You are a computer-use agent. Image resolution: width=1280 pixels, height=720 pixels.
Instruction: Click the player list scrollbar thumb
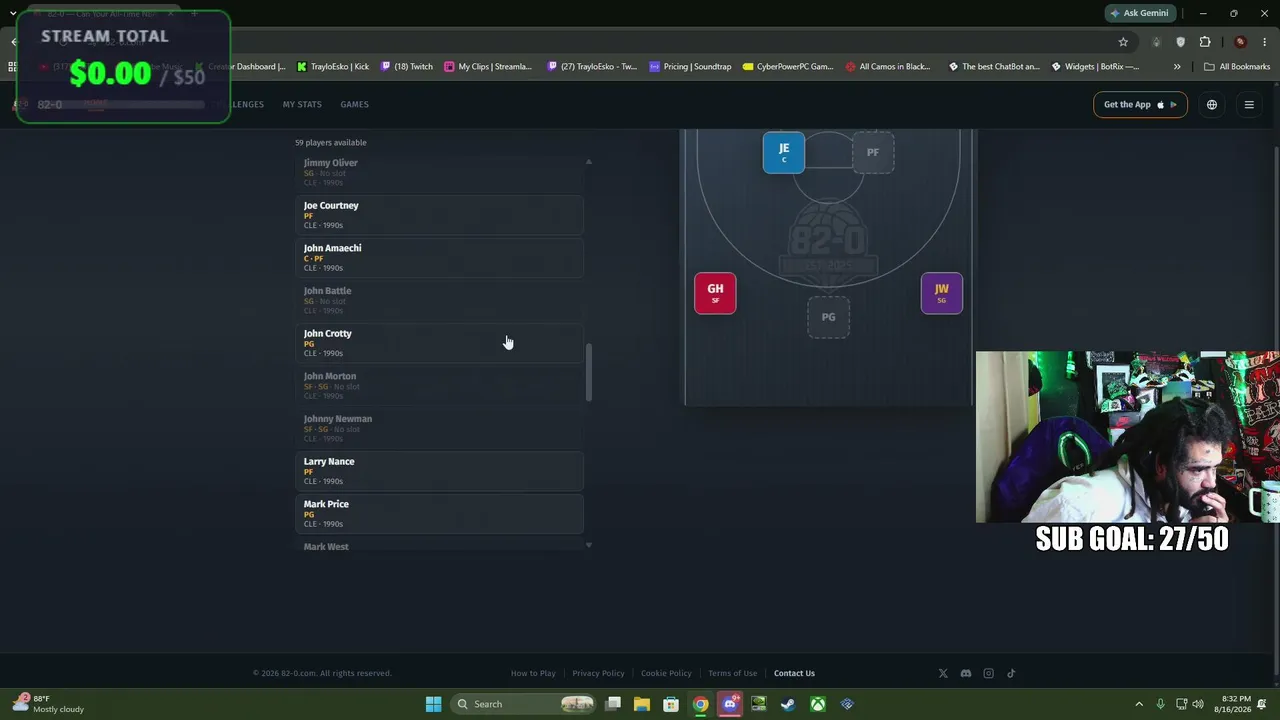(x=588, y=373)
